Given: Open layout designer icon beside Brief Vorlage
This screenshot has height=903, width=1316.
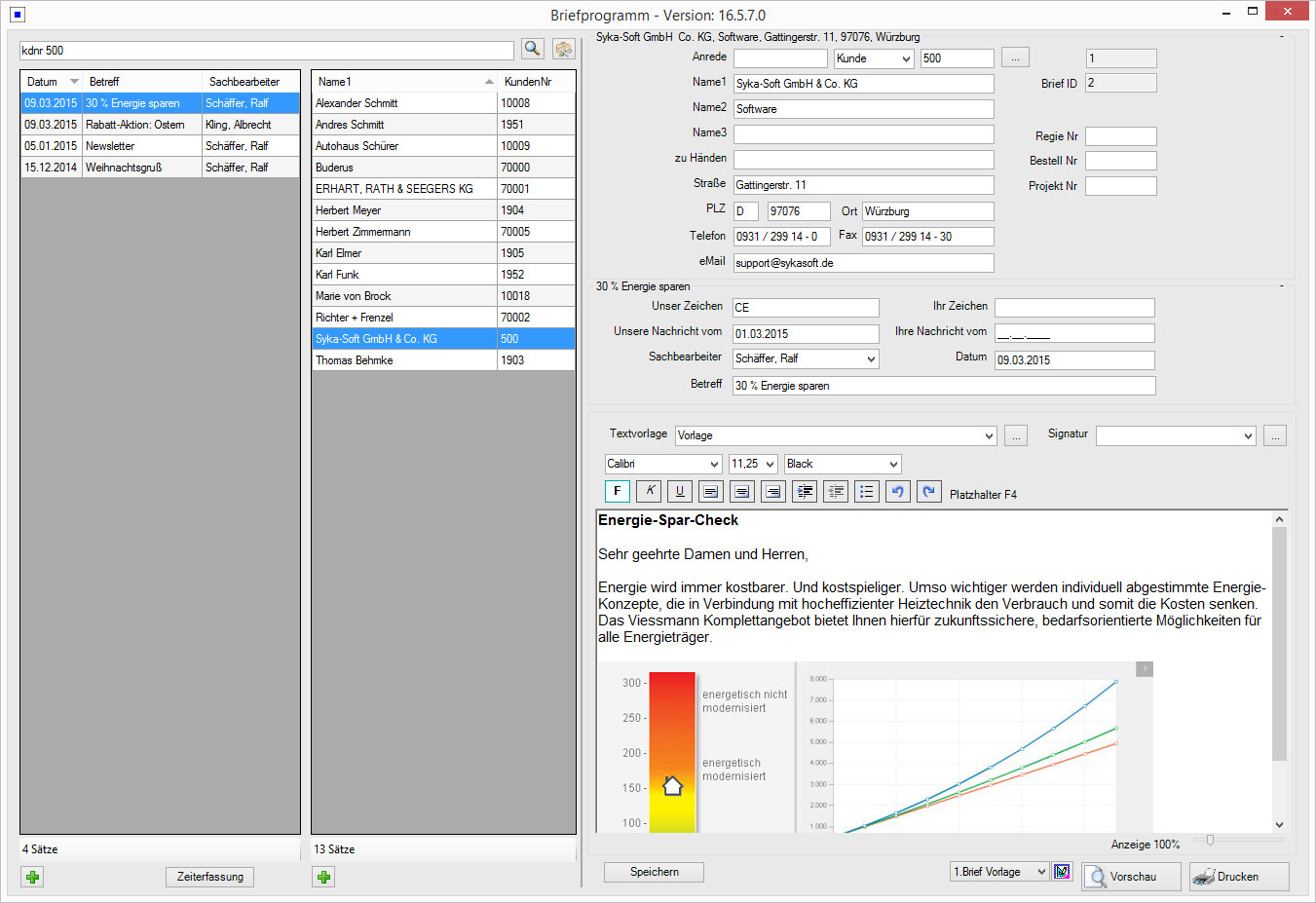Looking at the screenshot, I should click(x=1062, y=872).
